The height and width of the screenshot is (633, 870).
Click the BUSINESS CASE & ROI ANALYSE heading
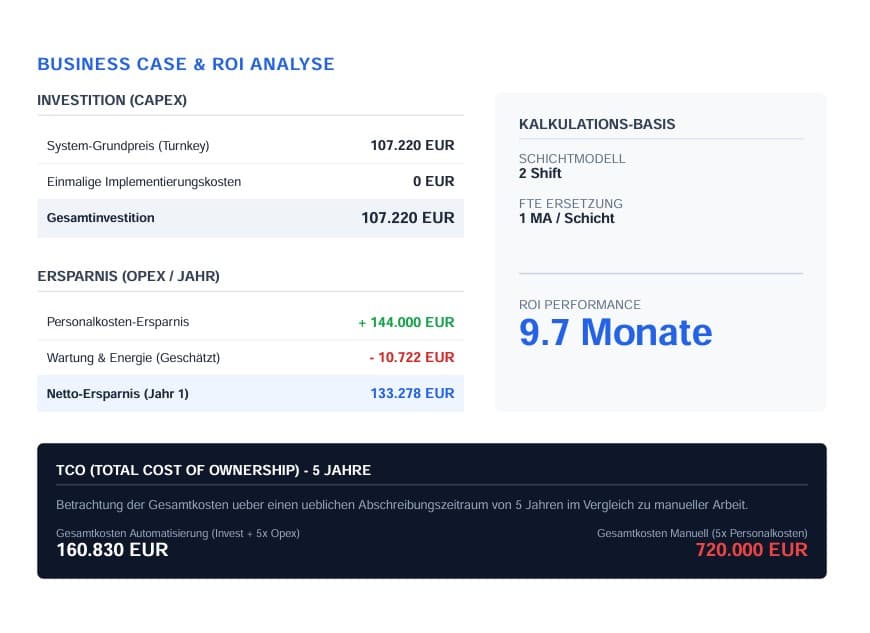click(186, 64)
